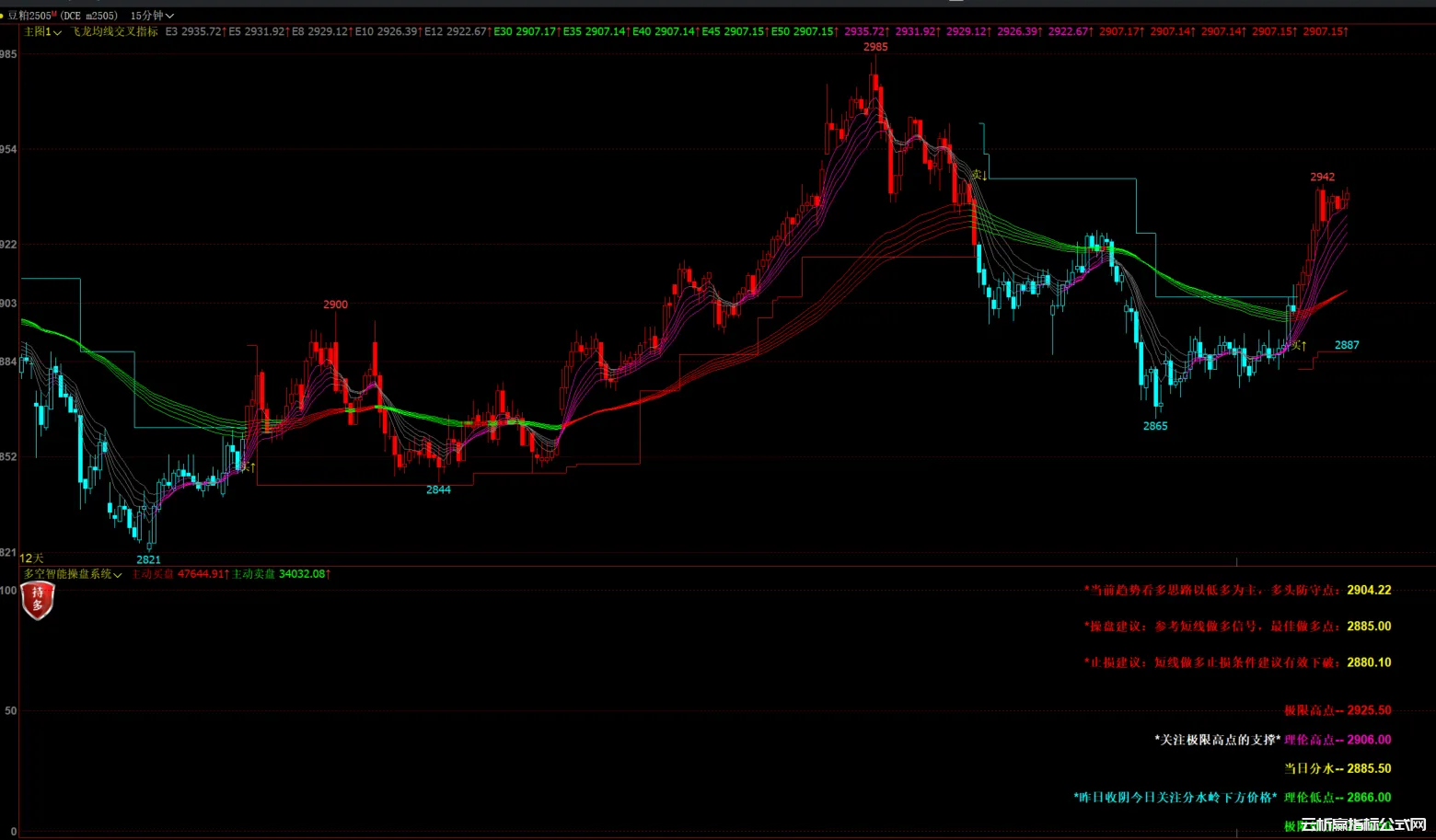The width and height of the screenshot is (1436, 840).
Task: Click the 买↑ buy signal near 2887
Action: tap(1299, 345)
